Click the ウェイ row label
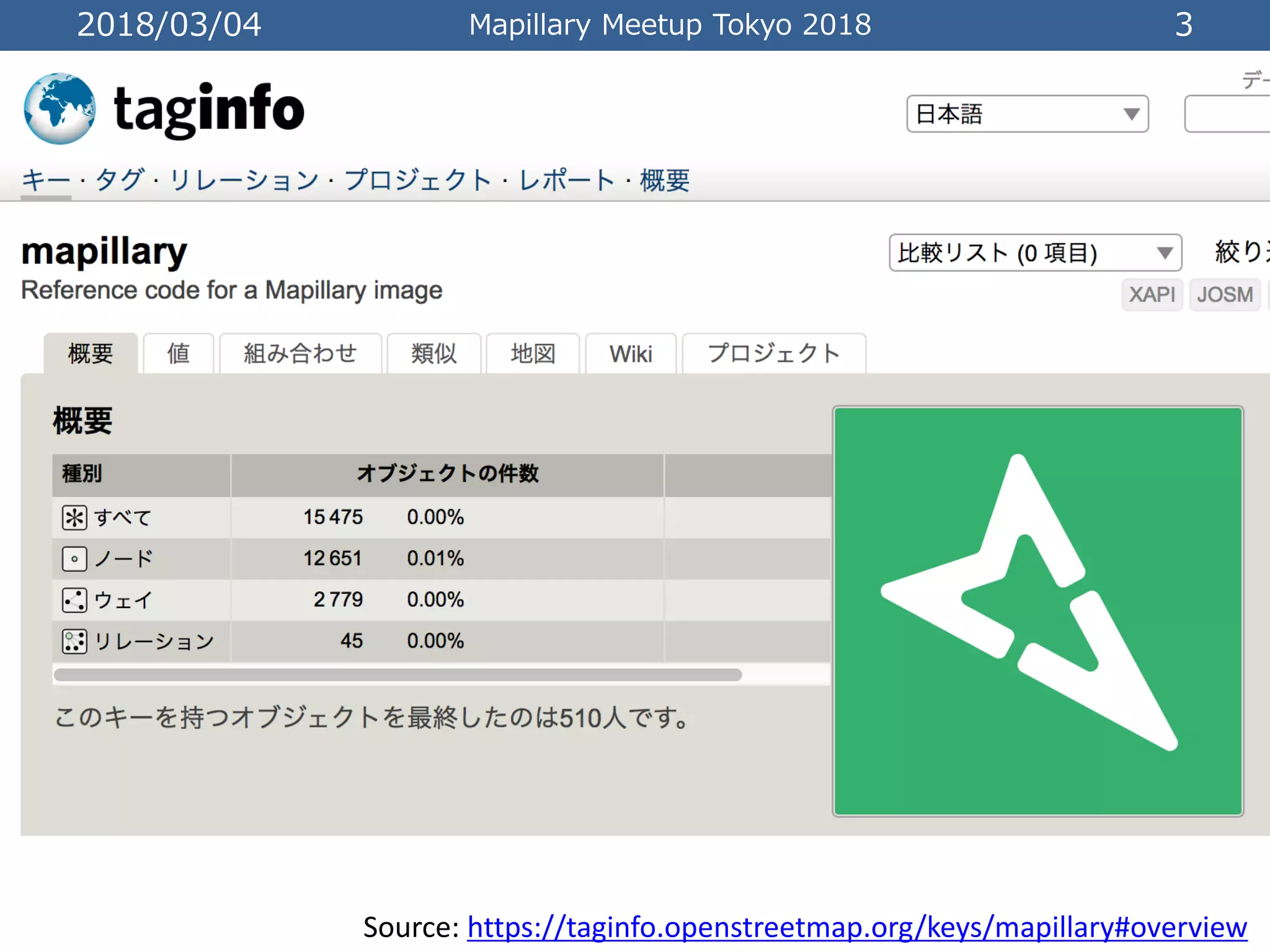 (123, 600)
